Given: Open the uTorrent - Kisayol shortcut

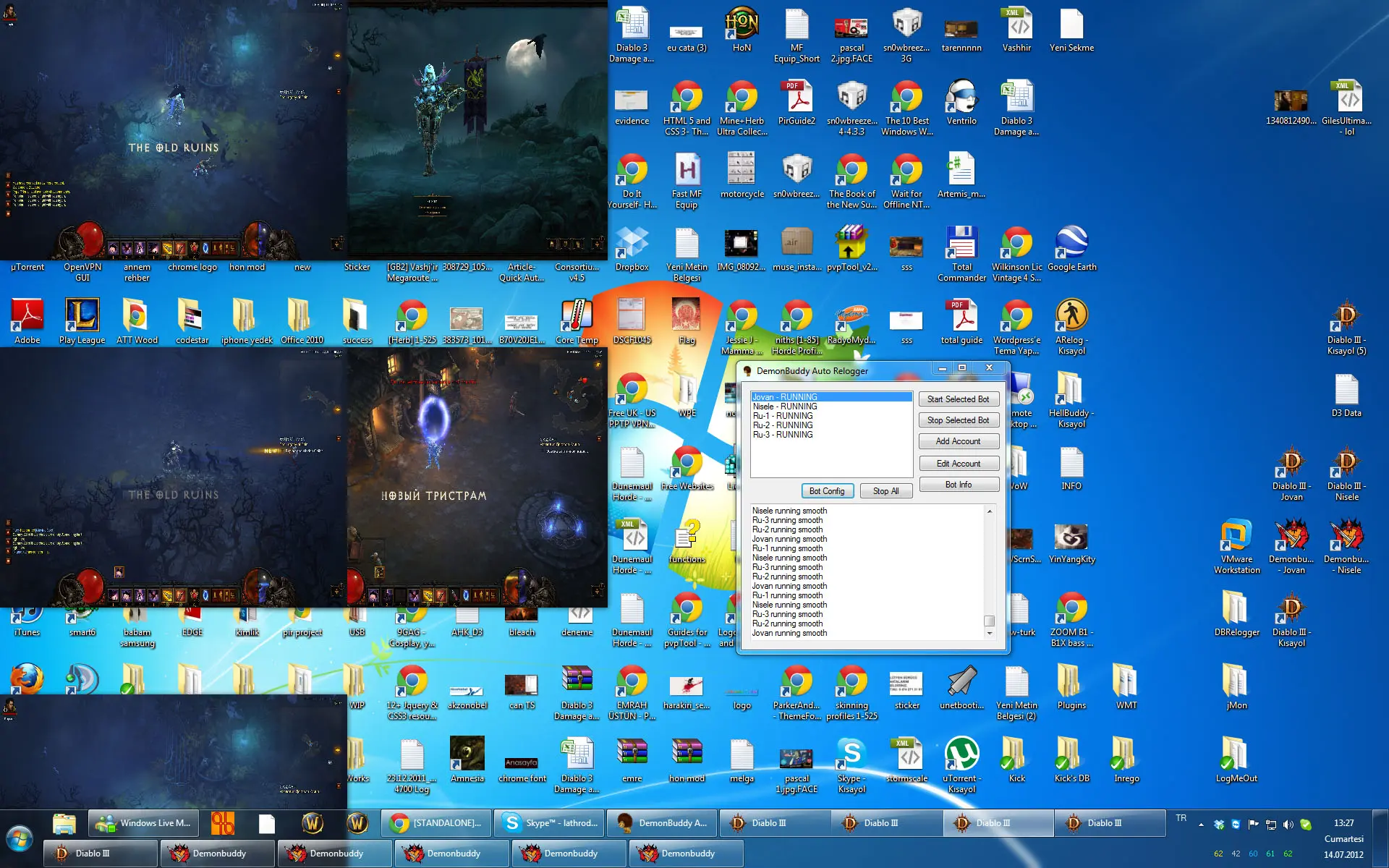Looking at the screenshot, I should click(961, 765).
